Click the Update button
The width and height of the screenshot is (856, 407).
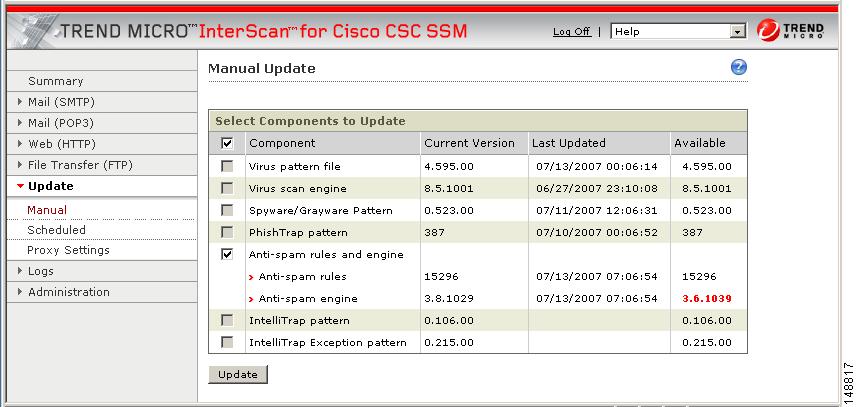(x=238, y=375)
